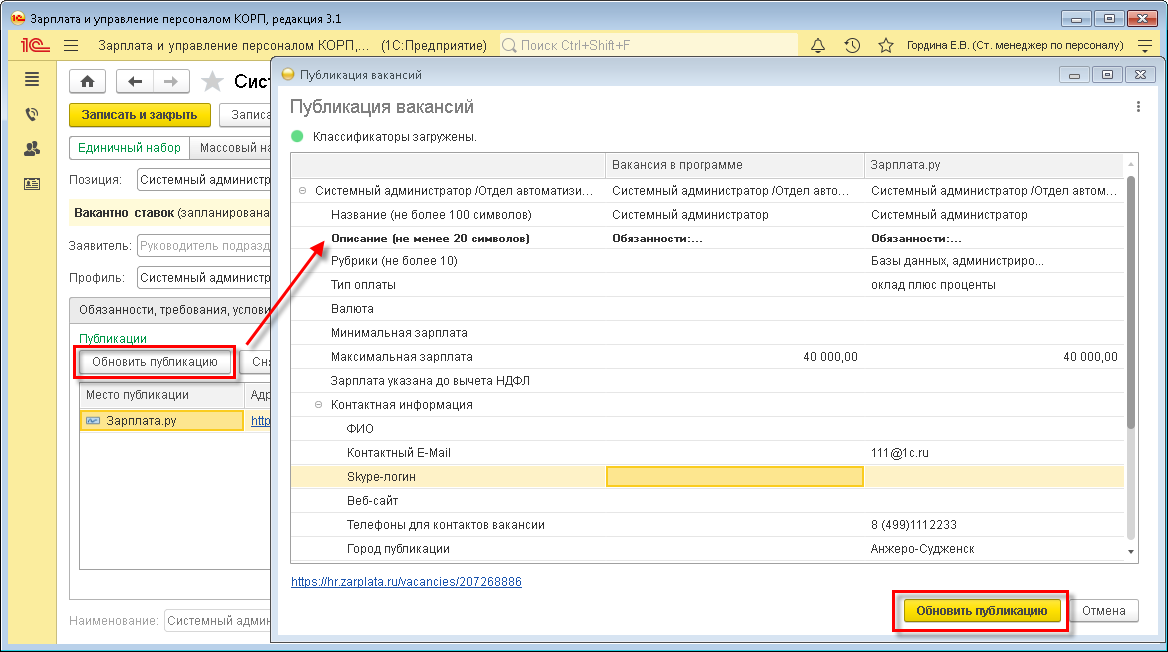
Task: Open the people section icon in sidebar
Action: click(x=32, y=149)
